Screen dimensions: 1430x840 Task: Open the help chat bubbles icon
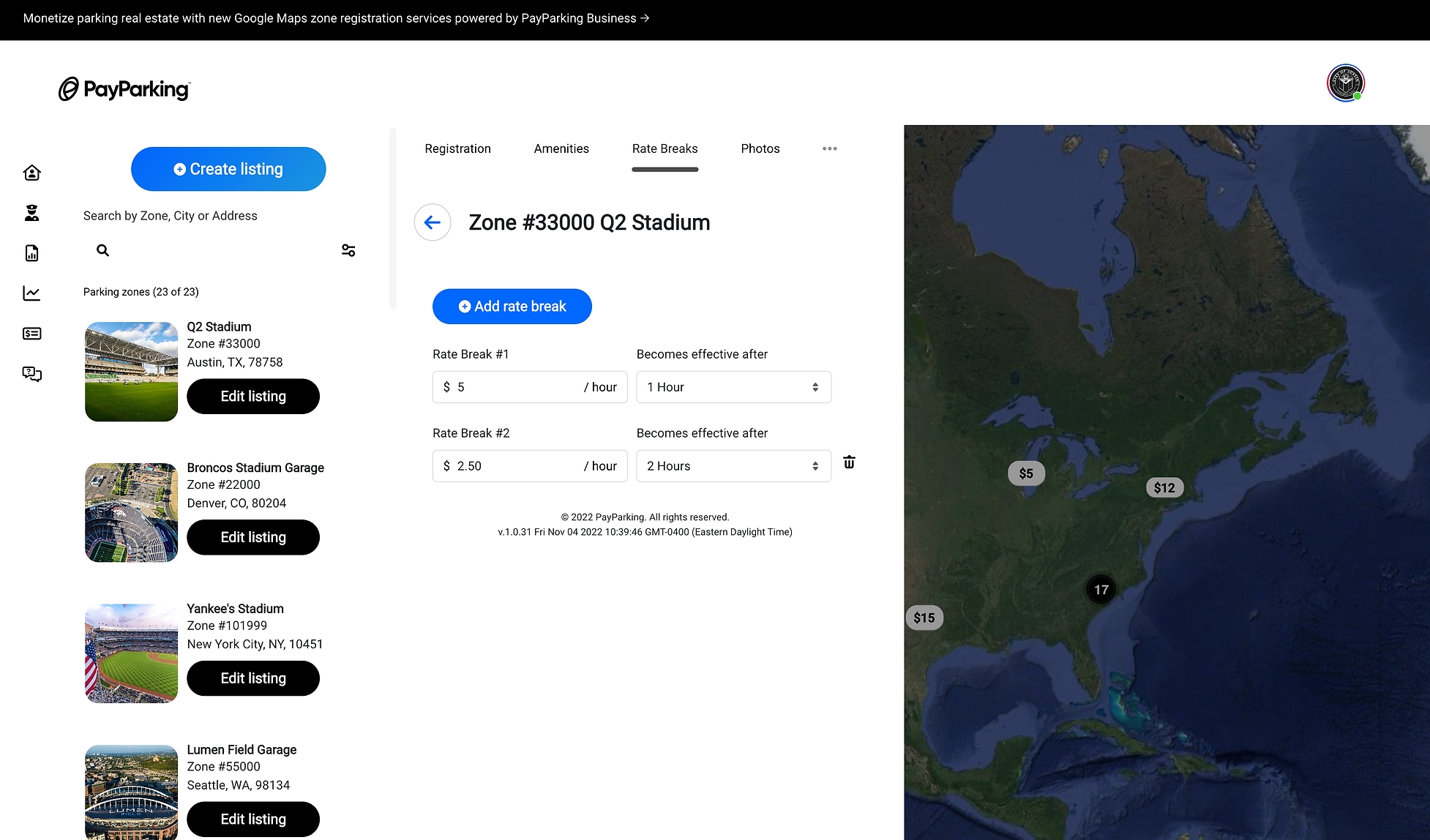click(x=31, y=374)
